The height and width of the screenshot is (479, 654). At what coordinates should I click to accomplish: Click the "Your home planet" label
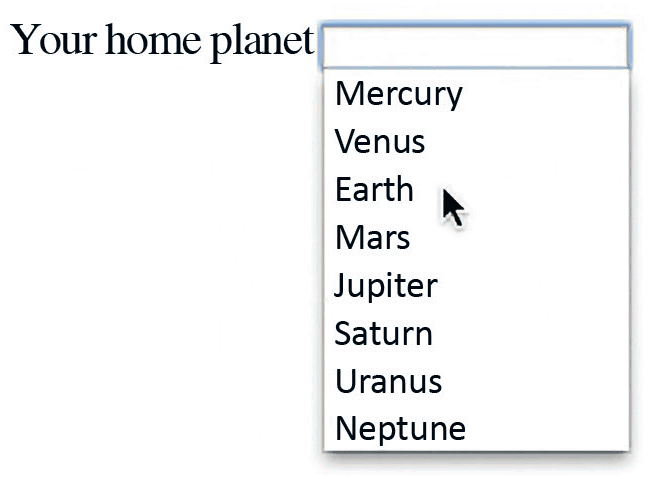[162, 41]
